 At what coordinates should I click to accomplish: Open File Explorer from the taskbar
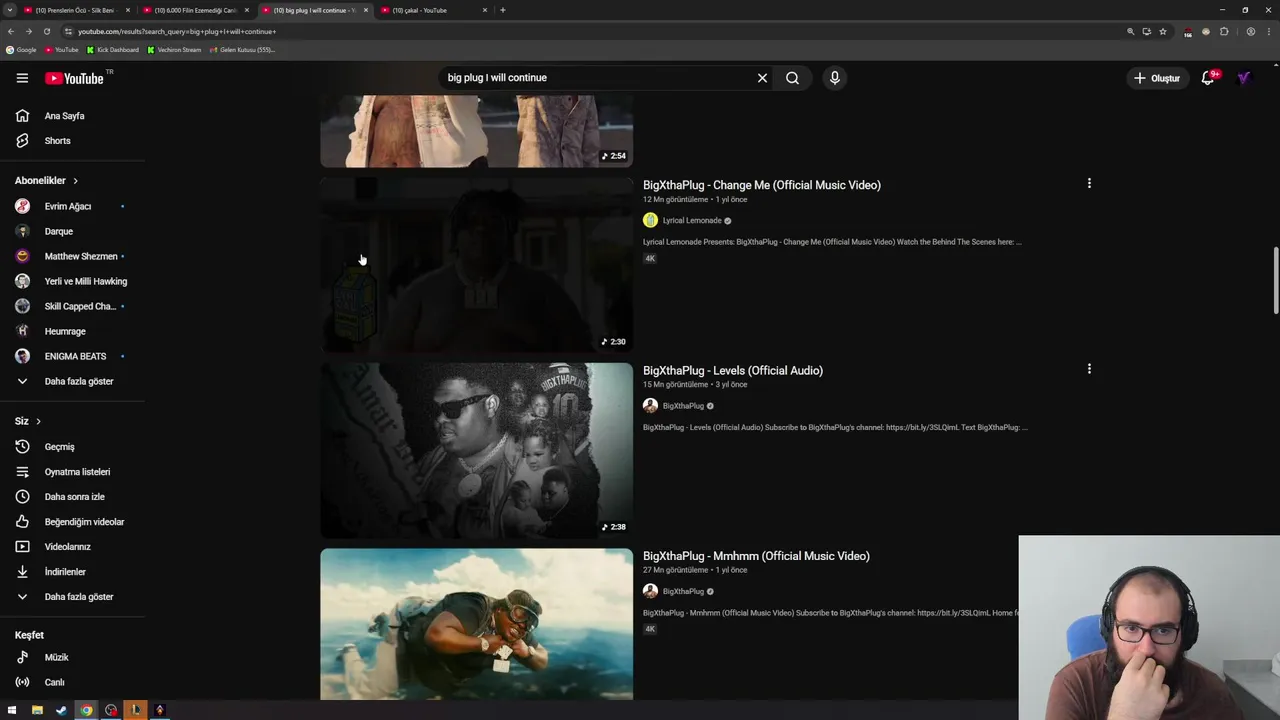pos(37,710)
